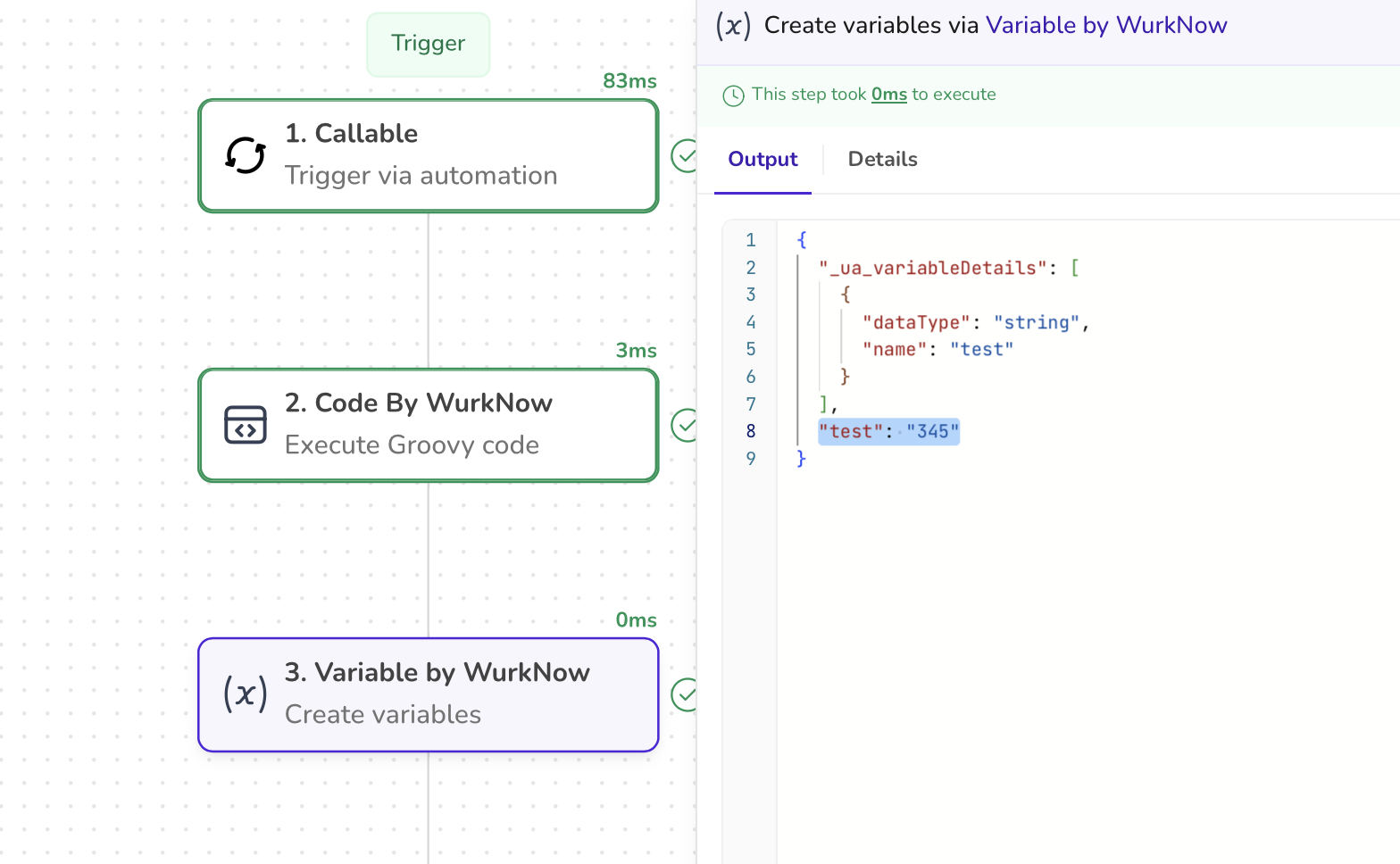Click the Groovy code window icon
Viewport: 1400px width, 864px height.
[246, 425]
